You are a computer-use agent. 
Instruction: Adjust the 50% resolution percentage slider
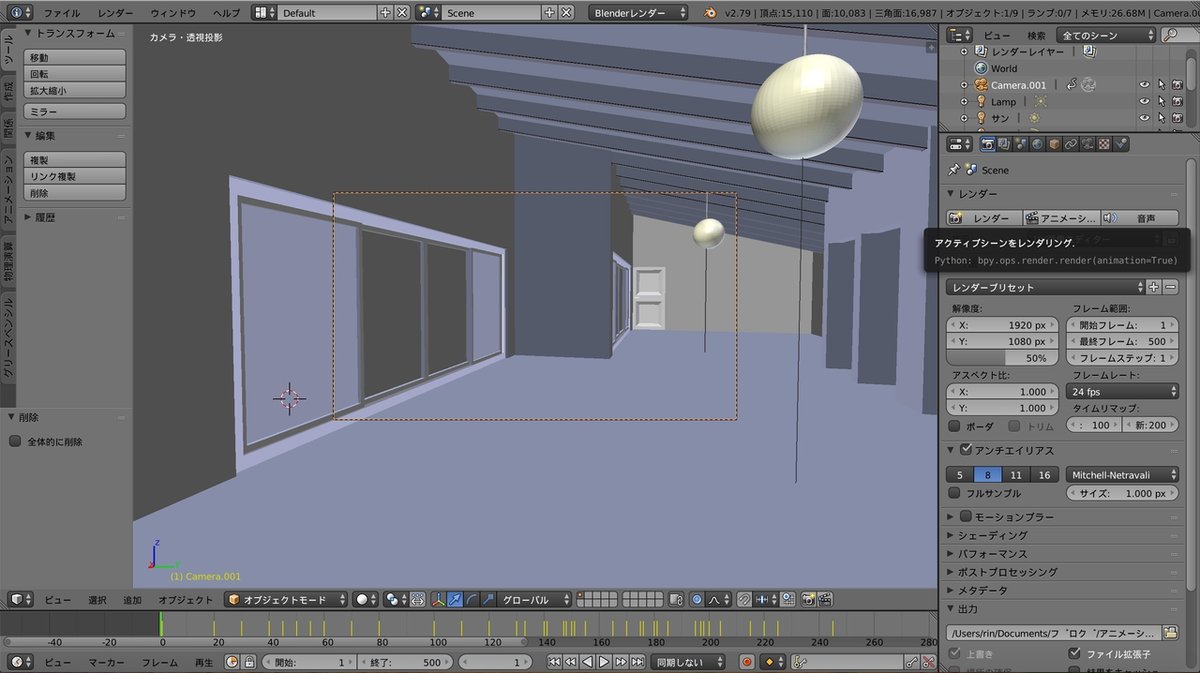click(x=1003, y=358)
